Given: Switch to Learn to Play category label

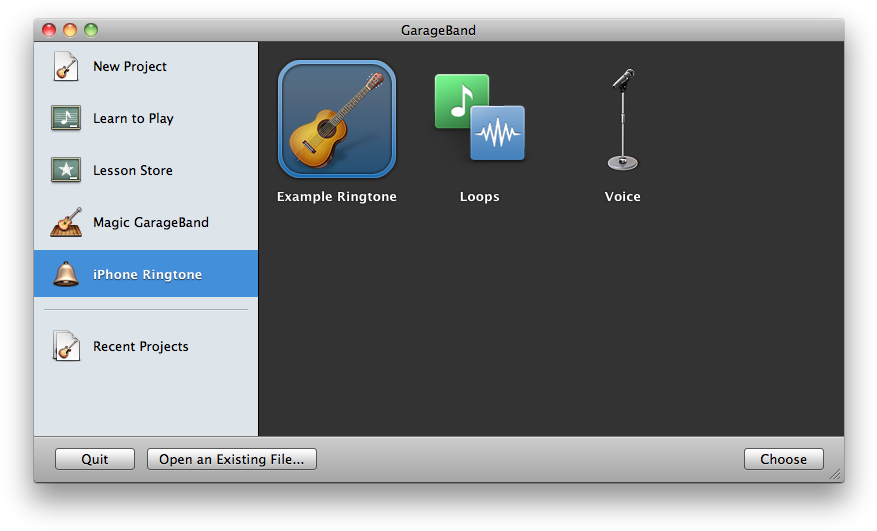Looking at the screenshot, I should click(x=133, y=119).
